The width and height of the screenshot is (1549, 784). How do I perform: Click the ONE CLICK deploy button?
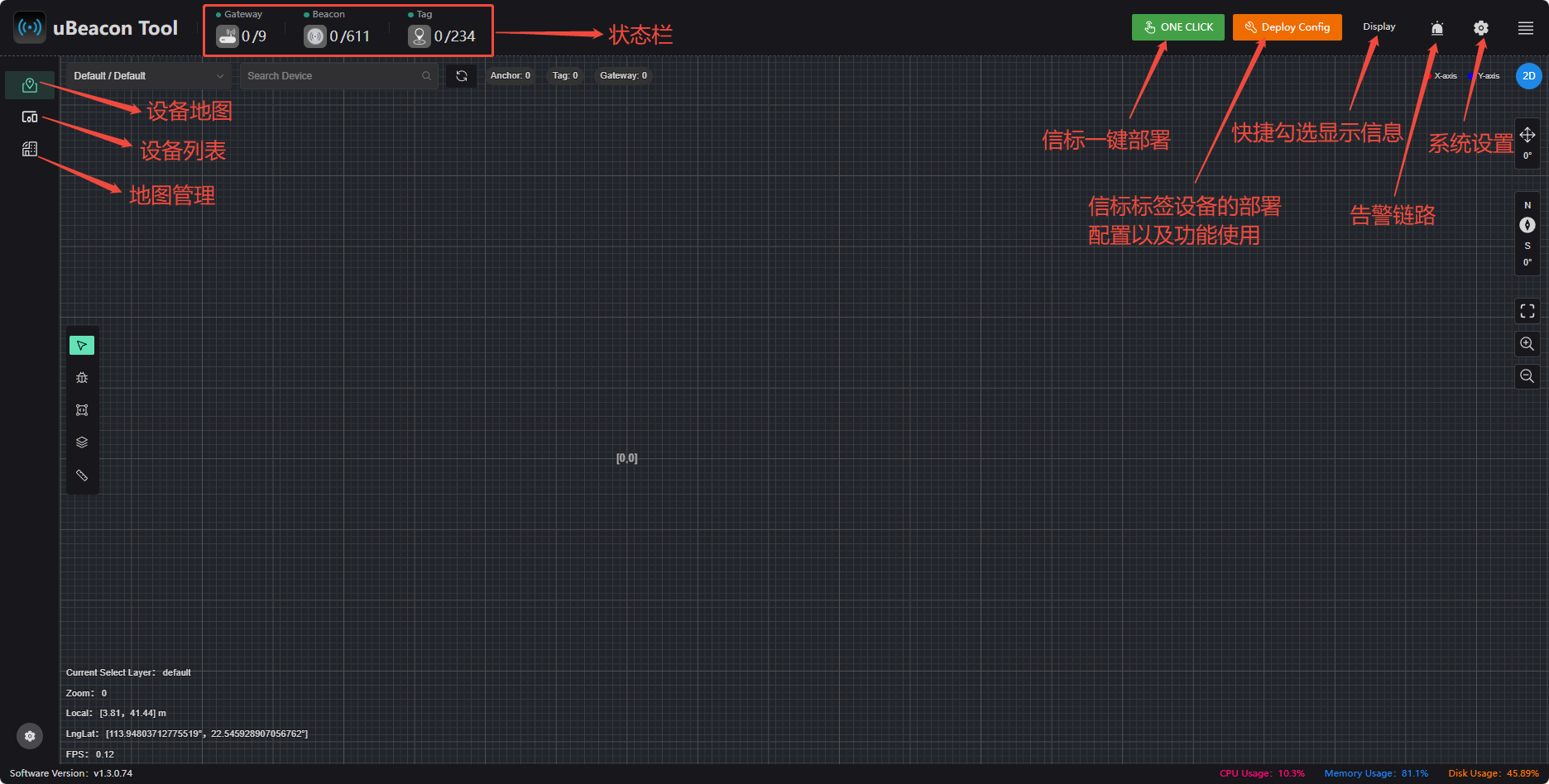[1178, 27]
